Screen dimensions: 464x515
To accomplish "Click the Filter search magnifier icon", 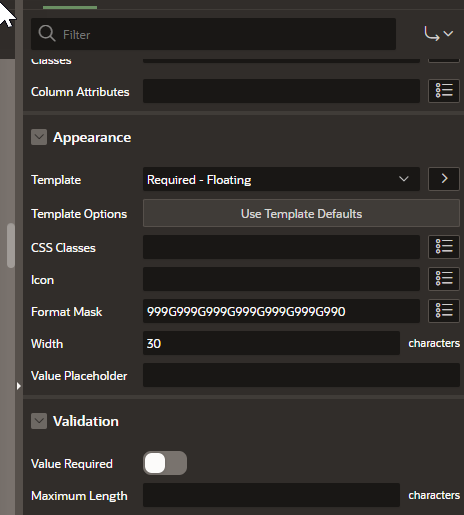I will [x=47, y=34].
